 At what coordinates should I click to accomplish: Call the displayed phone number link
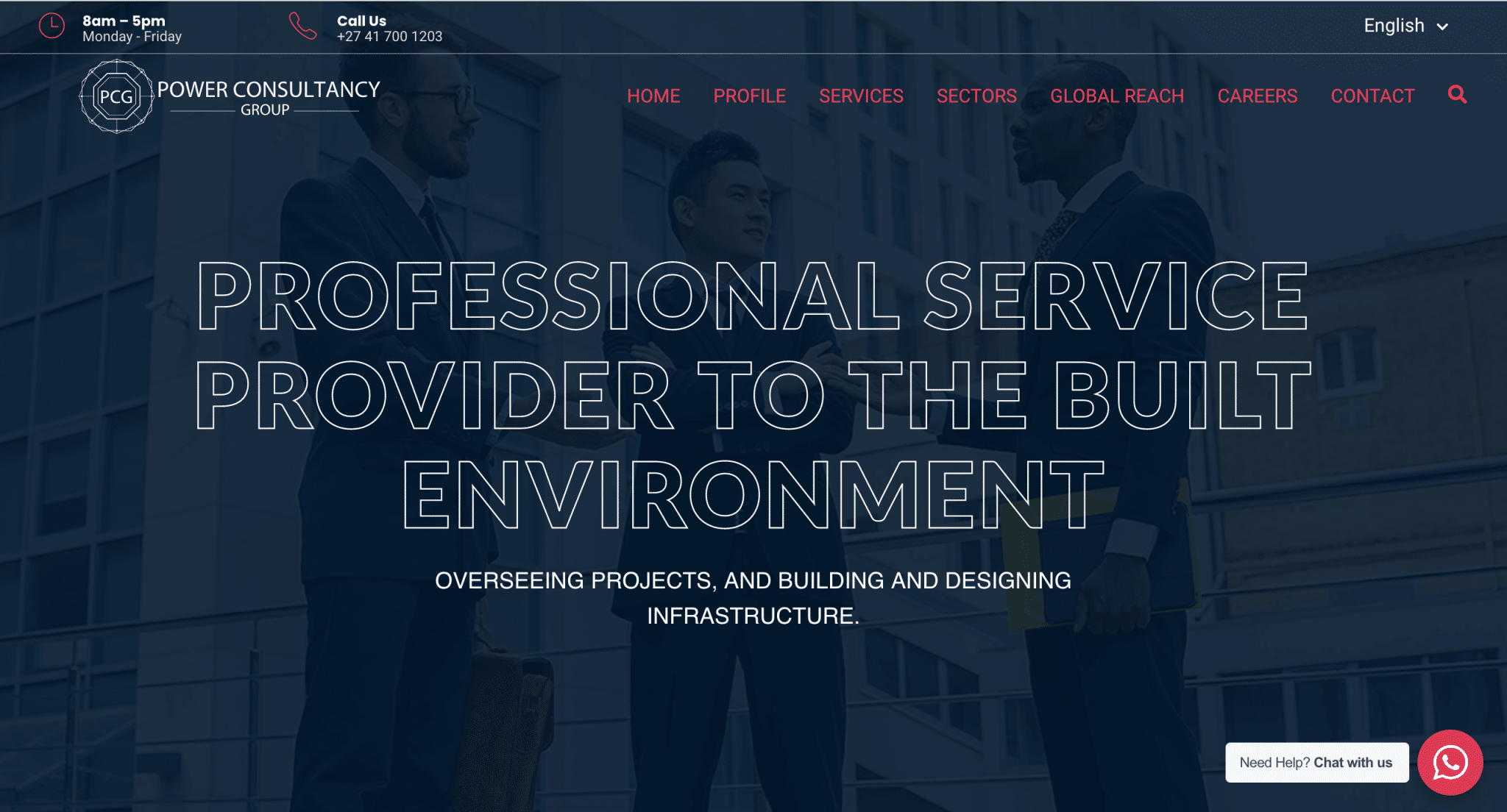pyautogui.click(x=389, y=36)
